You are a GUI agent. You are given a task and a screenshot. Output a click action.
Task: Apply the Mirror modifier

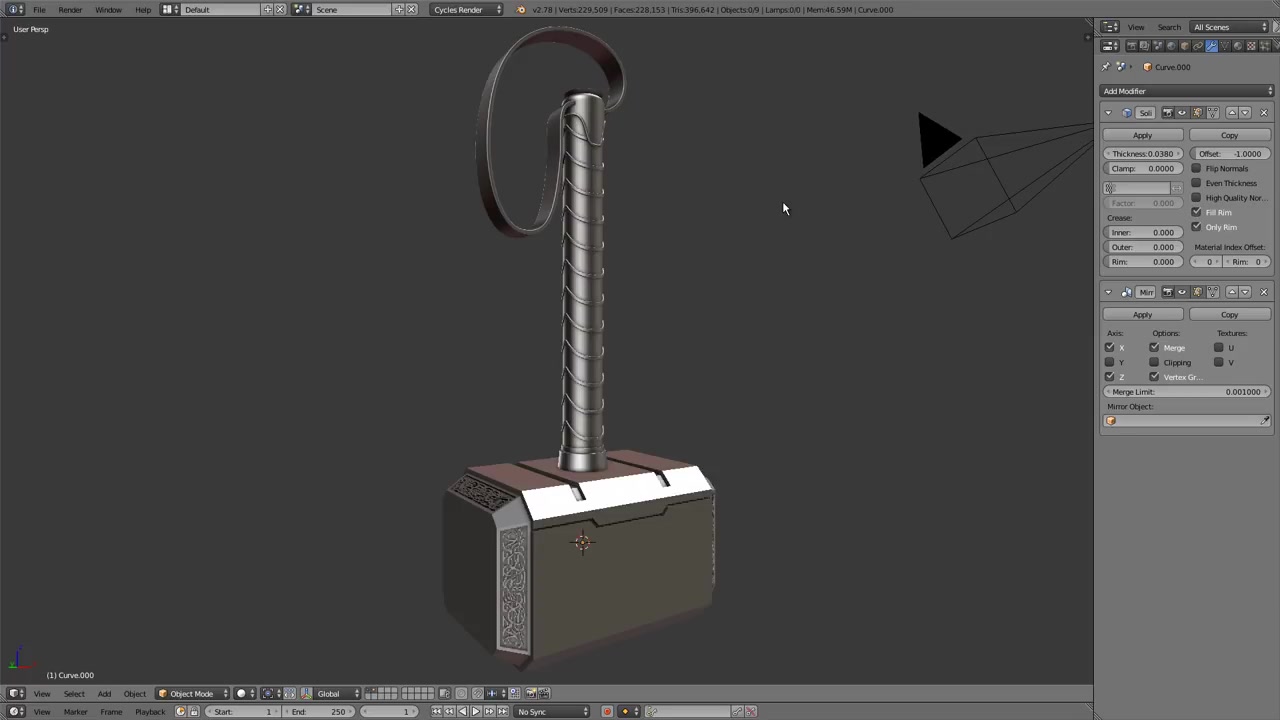[x=1142, y=314]
